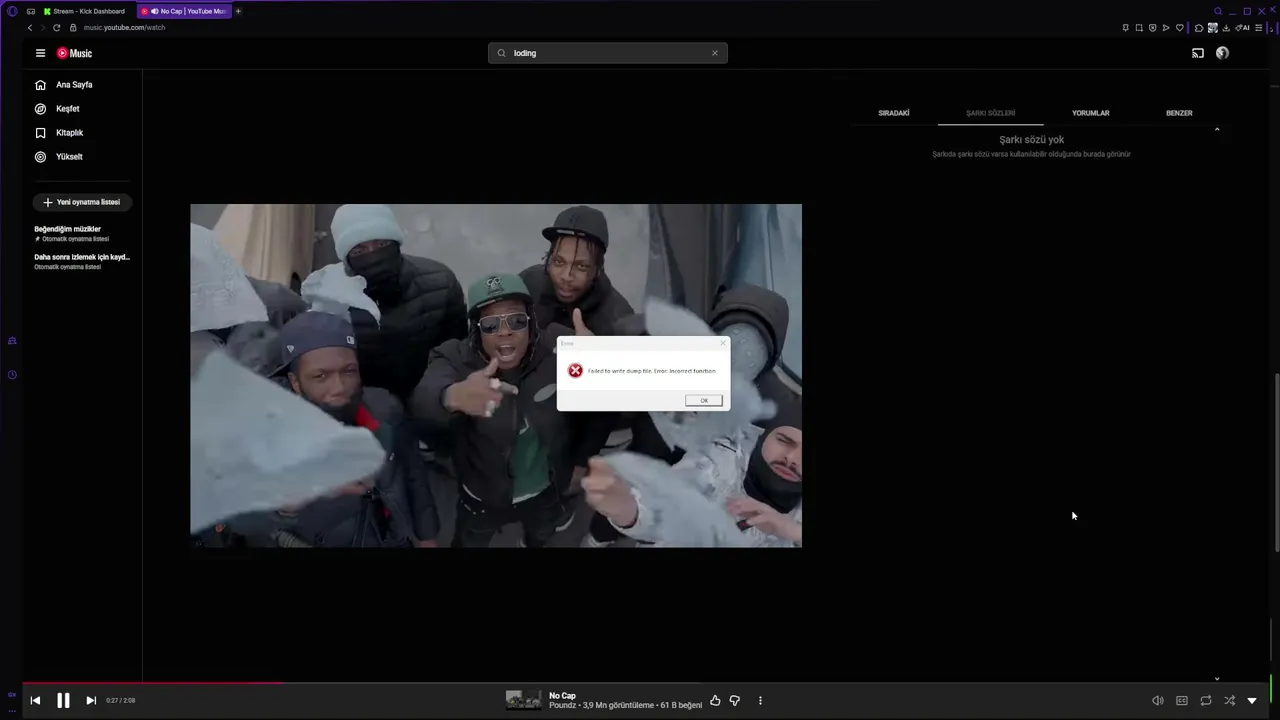Screen dimensions: 1280x720
Task: Open the song's three-dot more menu
Action: pyautogui.click(x=760, y=701)
